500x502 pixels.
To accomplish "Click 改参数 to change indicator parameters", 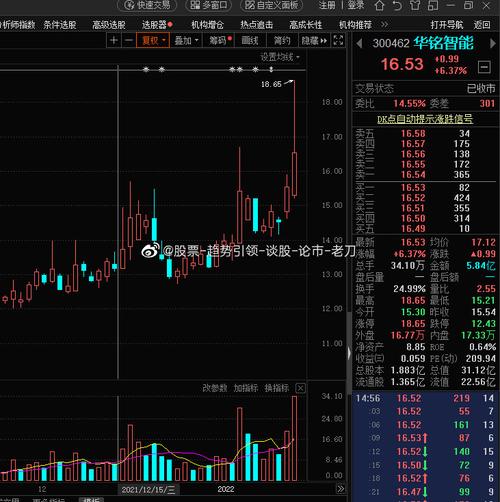I will (x=214, y=388).
